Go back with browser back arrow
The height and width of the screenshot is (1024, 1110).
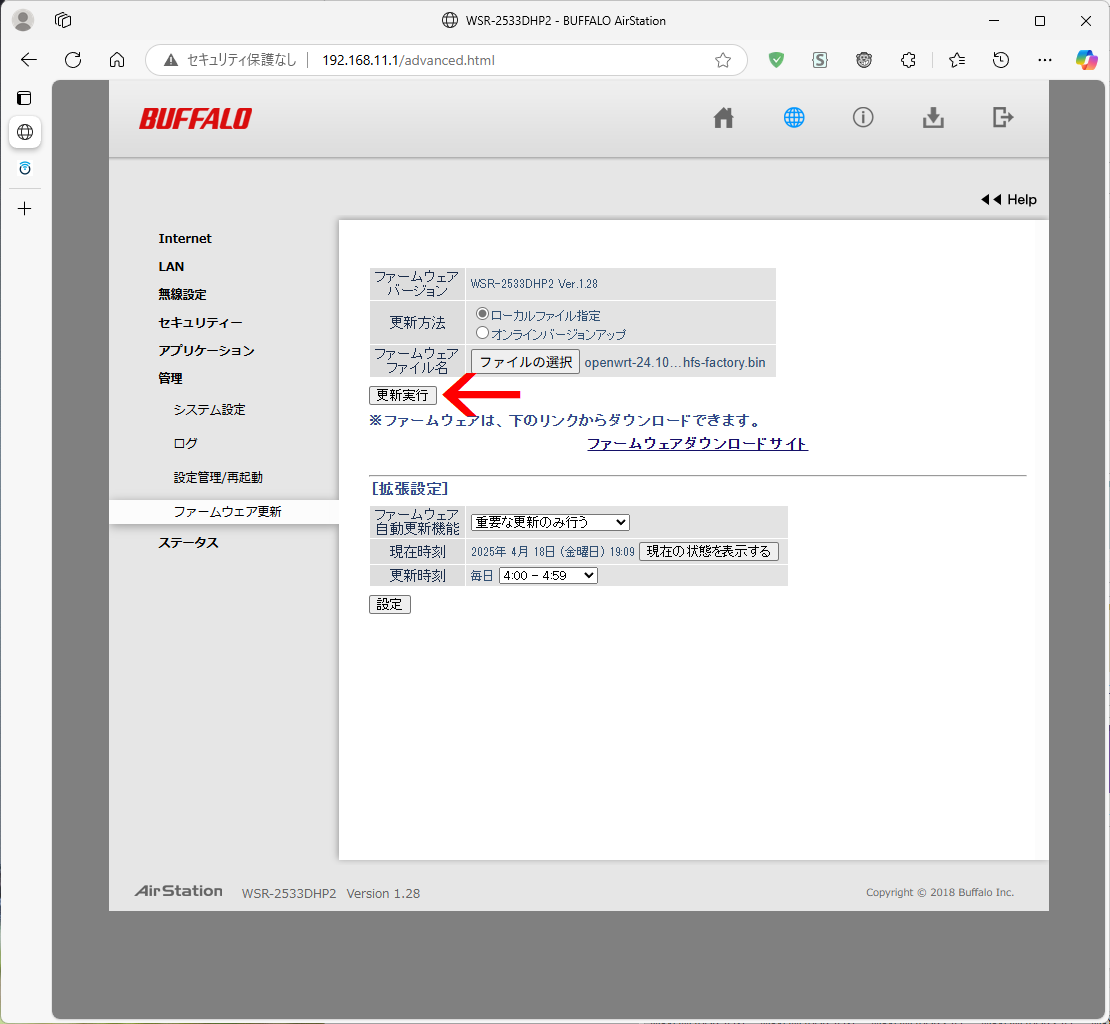28,60
